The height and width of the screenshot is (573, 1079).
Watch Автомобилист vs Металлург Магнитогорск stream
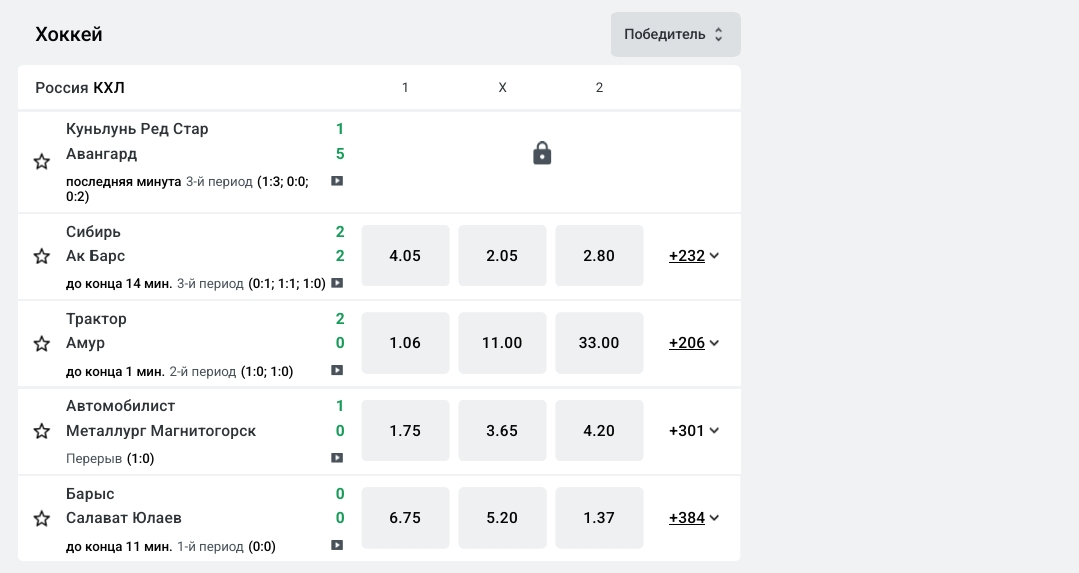click(337, 458)
